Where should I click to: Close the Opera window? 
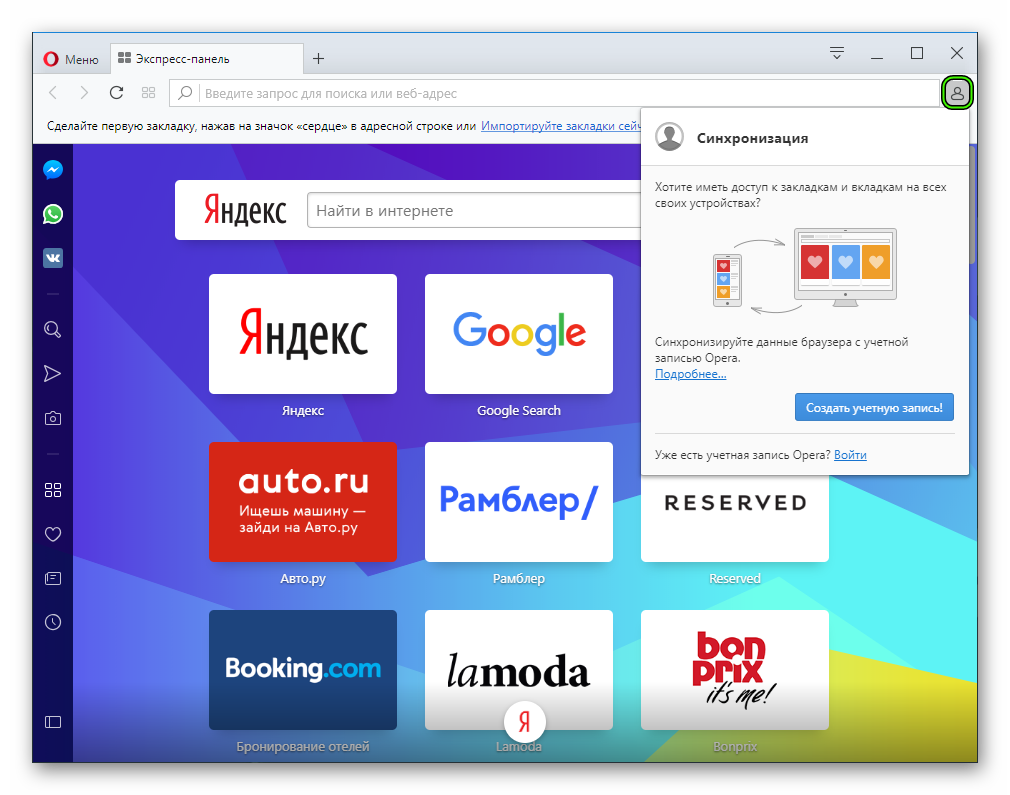point(957,53)
